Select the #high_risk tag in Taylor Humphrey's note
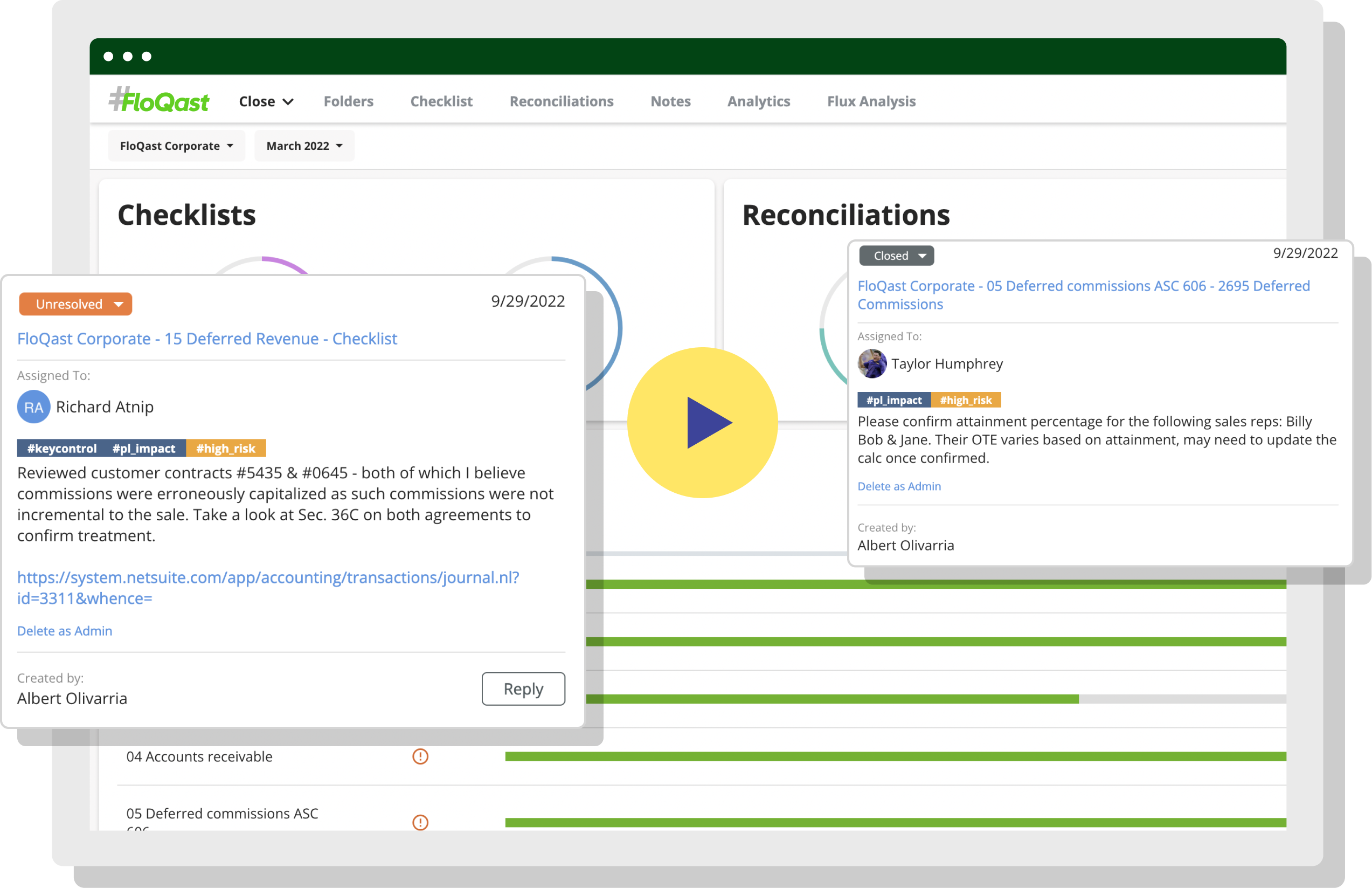 tap(966, 400)
